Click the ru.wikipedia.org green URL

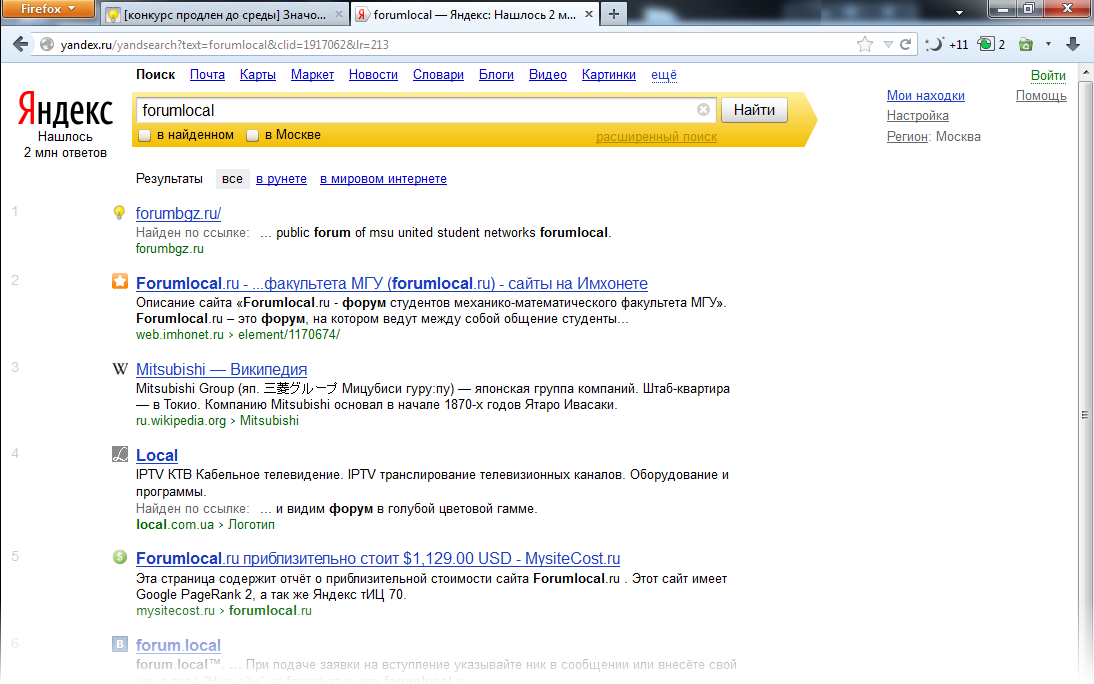(x=217, y=420)
